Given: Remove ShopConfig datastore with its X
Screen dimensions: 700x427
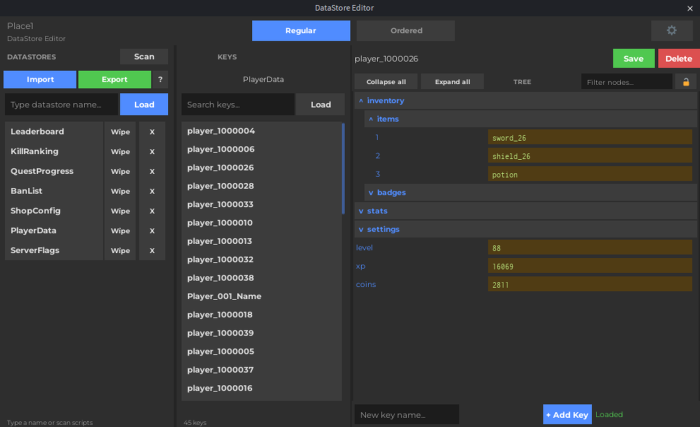Looking at the screenshot, I should coord(152,211).
